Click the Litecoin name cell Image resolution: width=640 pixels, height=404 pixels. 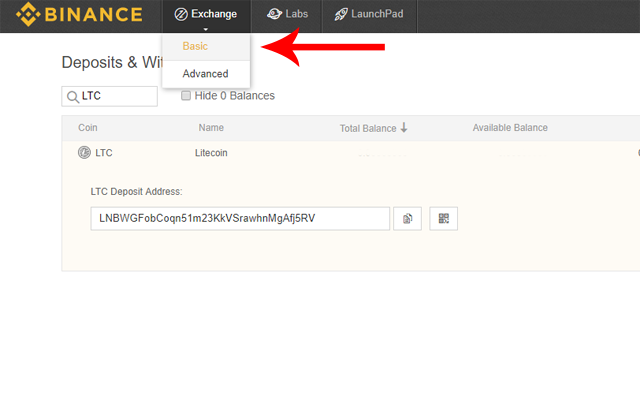point(211,153)
